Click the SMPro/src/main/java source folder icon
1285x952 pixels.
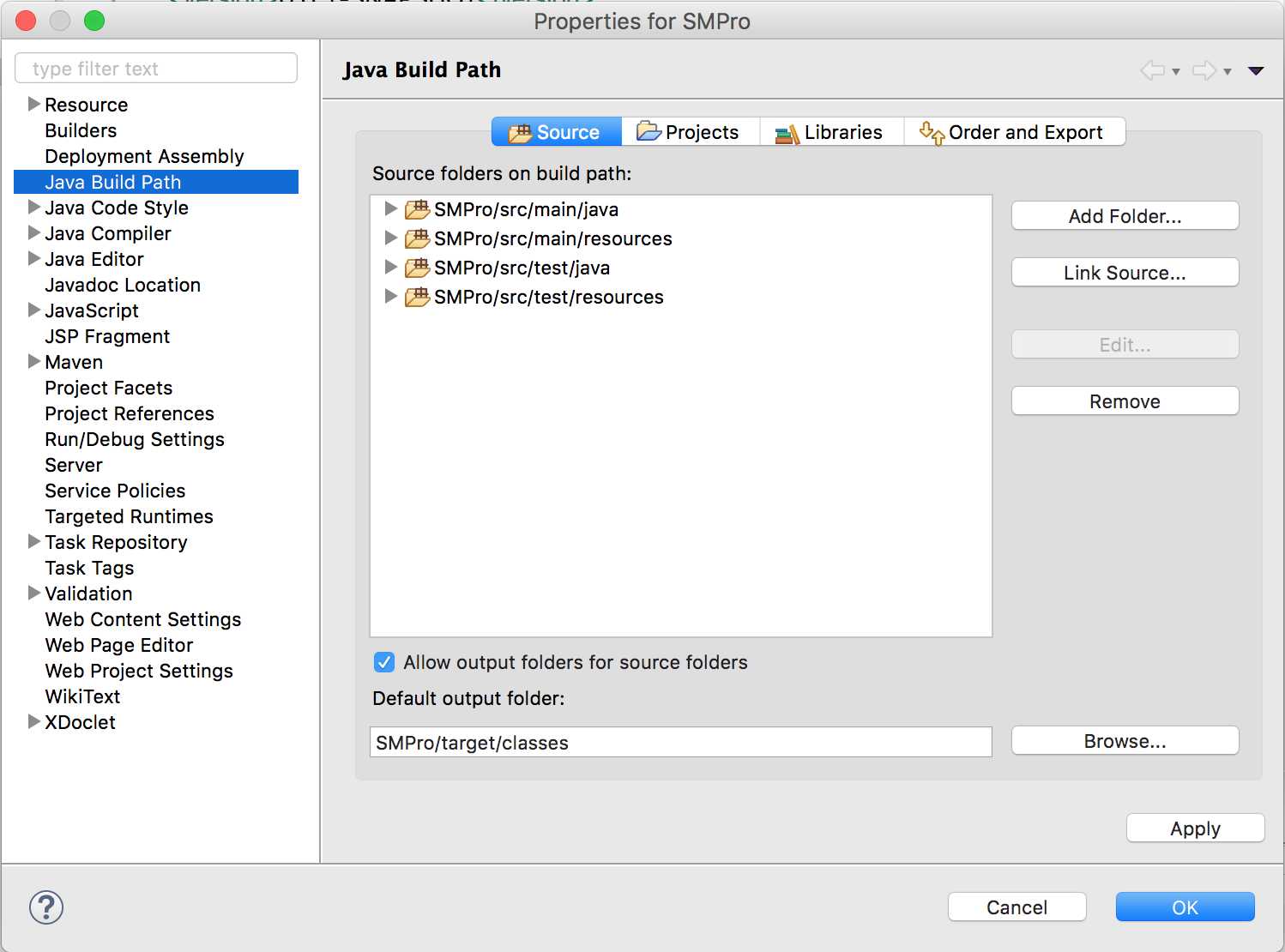pos(418,209)
